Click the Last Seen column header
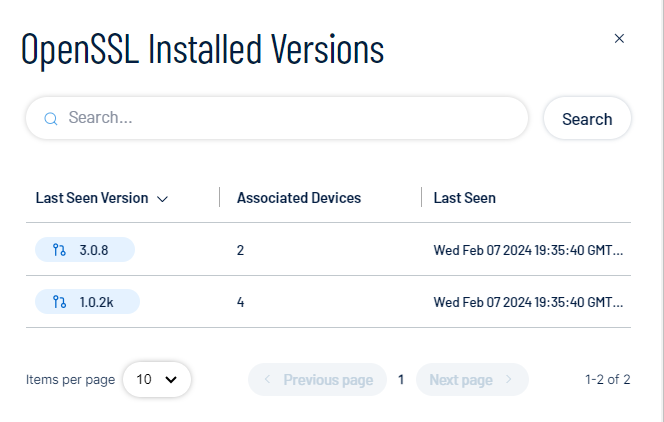The width and height of the screenshot is (664, 422). [x=465, y=198]
